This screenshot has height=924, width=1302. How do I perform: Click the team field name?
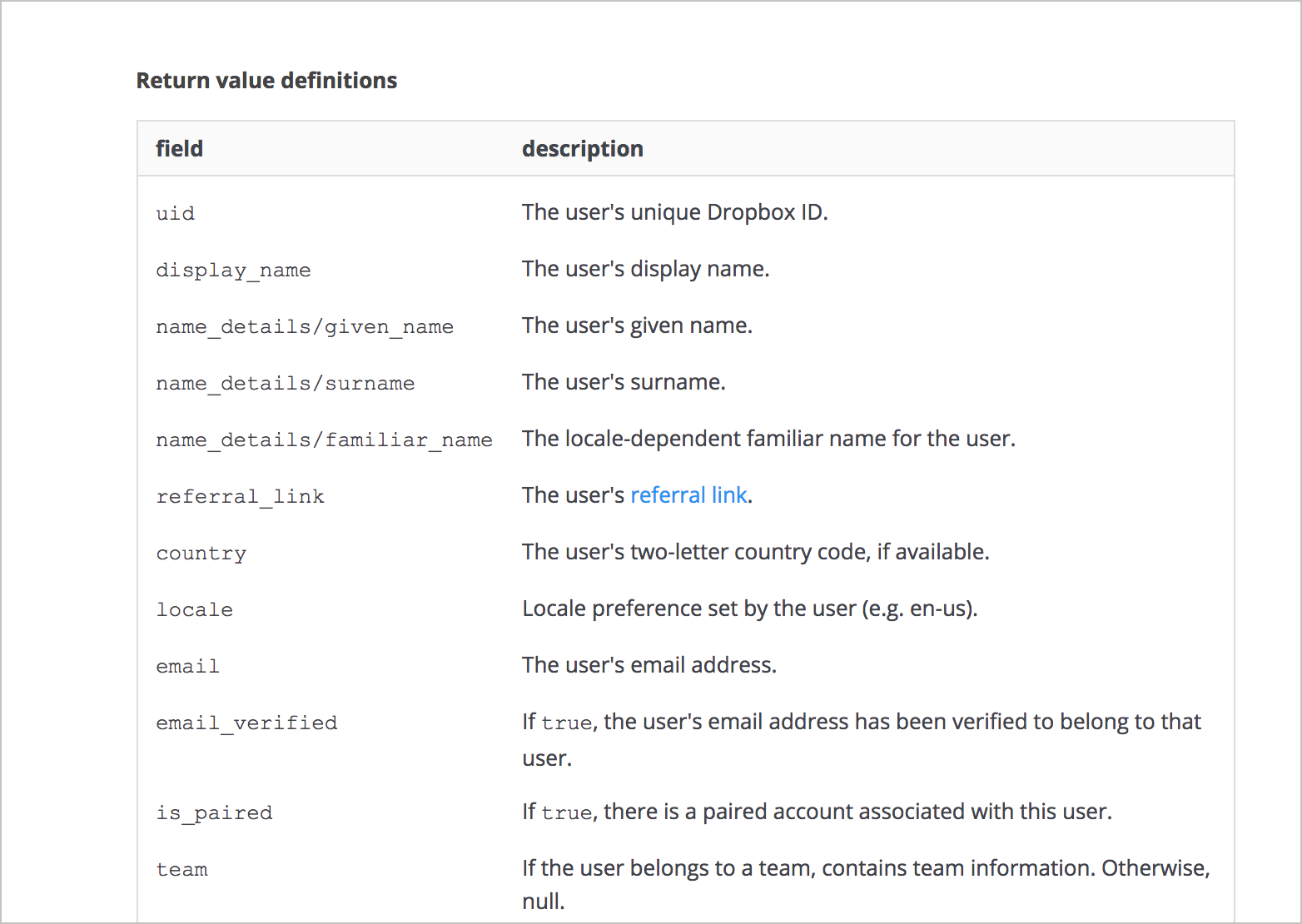coord(182,870)
